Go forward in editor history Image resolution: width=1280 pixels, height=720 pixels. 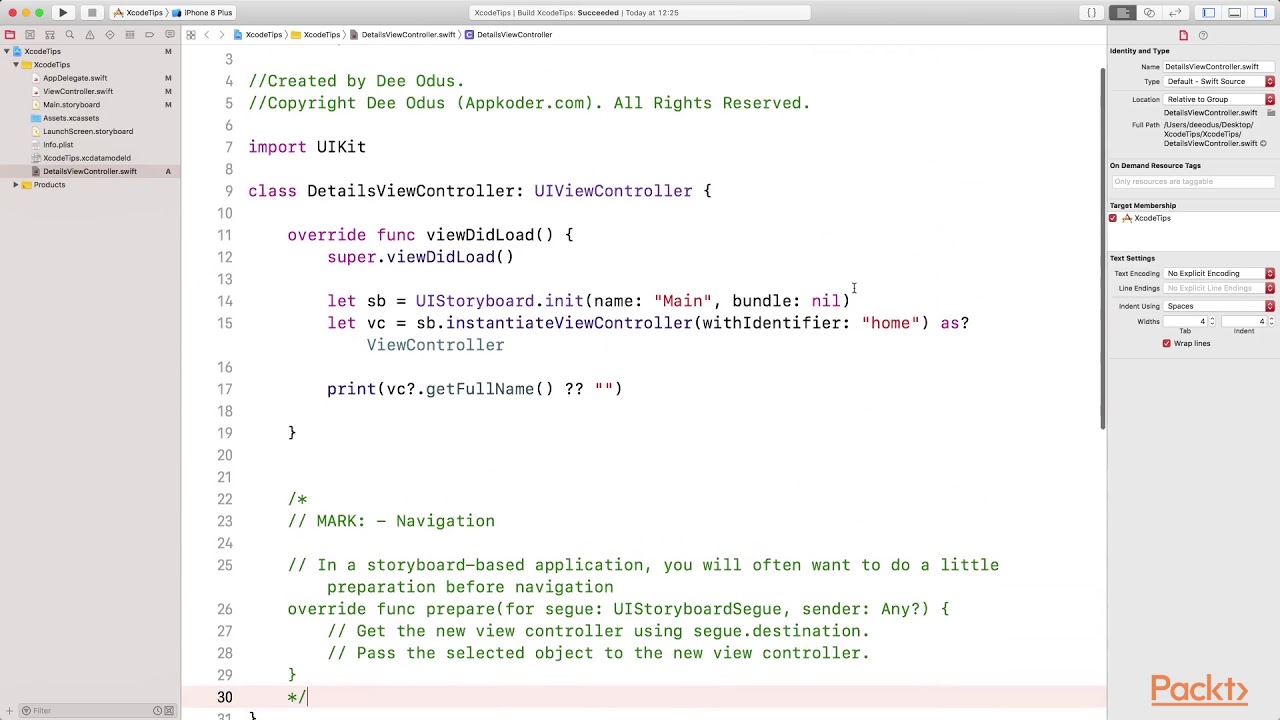[221, 35]
